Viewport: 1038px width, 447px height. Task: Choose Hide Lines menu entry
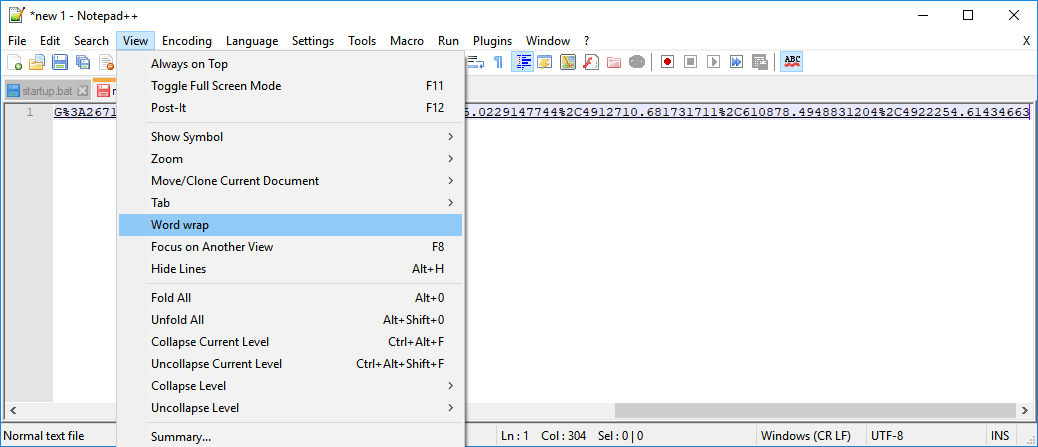[291, 269]
